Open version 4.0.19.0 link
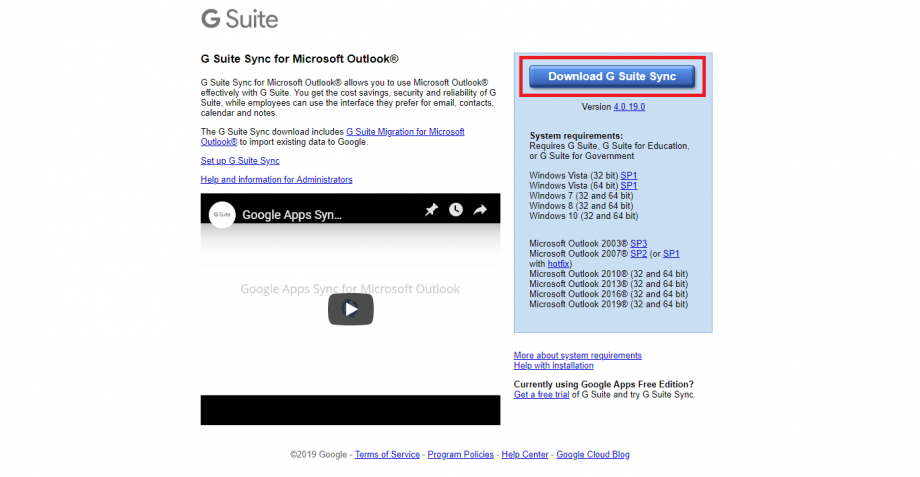Image resolution: width=920 pixels, height=477 pixels. pyautogui.click(x=629, y=107)
